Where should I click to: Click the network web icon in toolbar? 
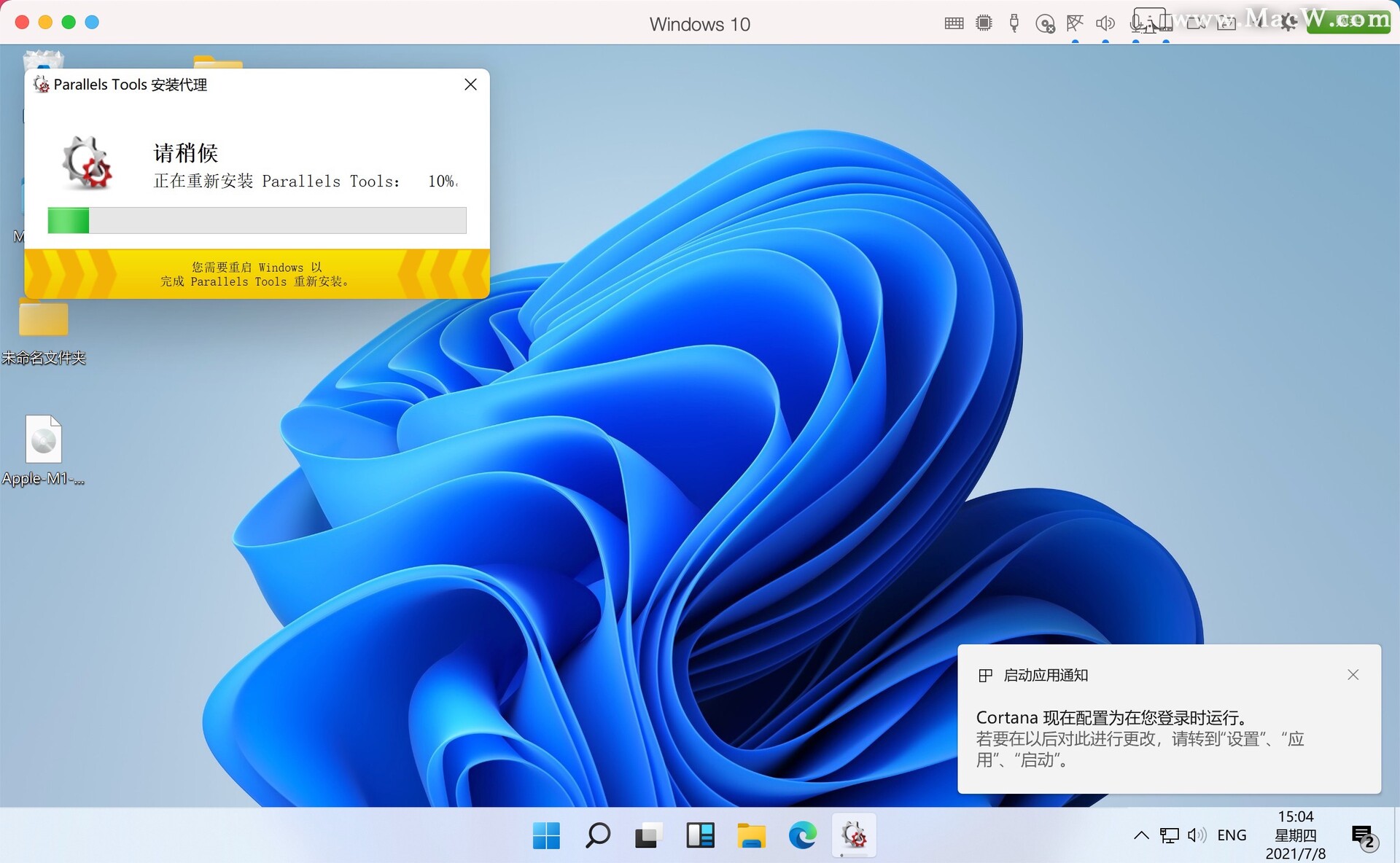(x=1075, y=23)
